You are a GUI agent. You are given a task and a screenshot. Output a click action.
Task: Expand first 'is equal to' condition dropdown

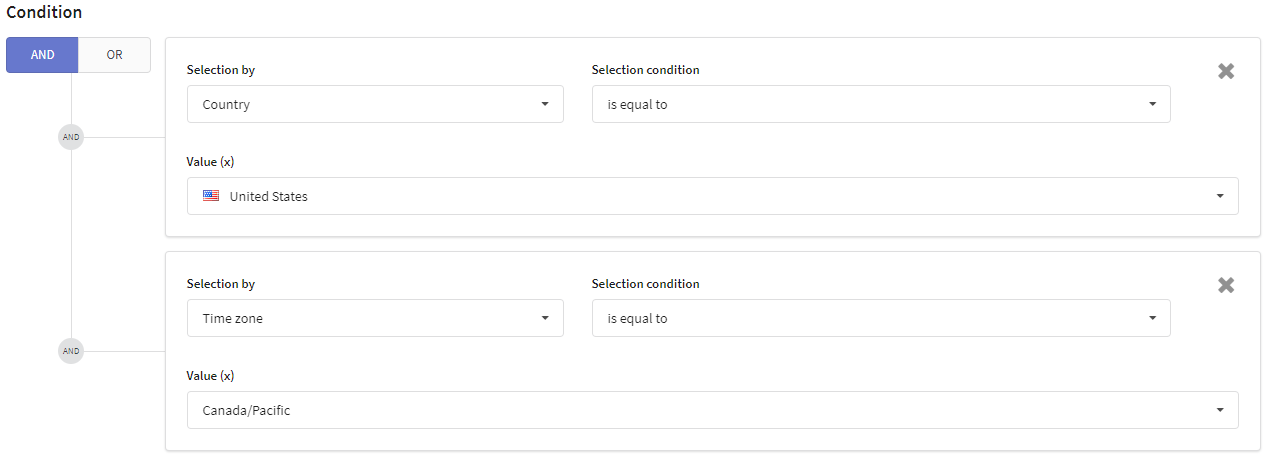881,104
